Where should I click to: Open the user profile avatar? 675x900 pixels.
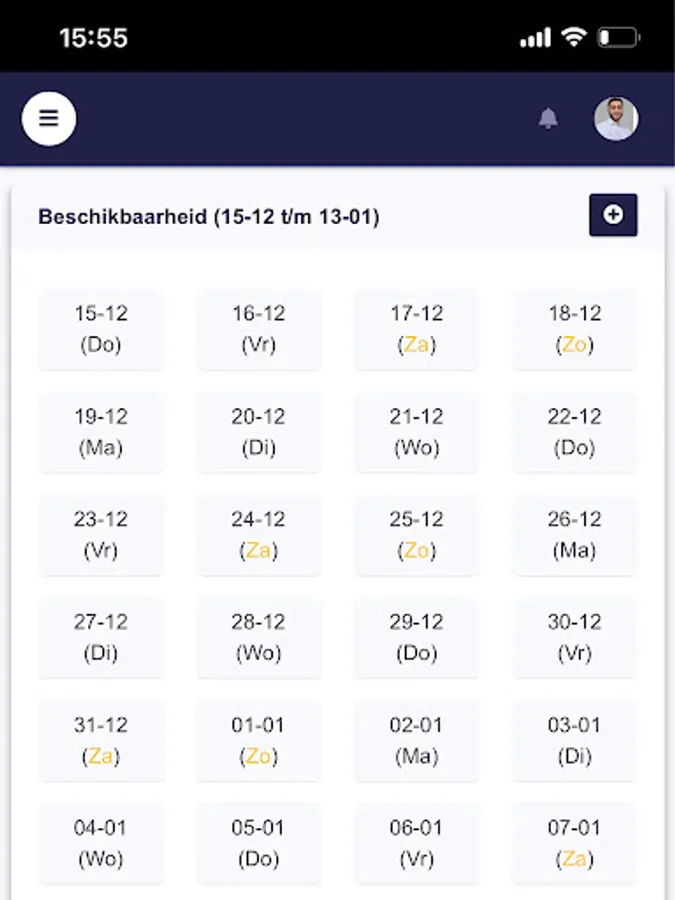(616, 119)
